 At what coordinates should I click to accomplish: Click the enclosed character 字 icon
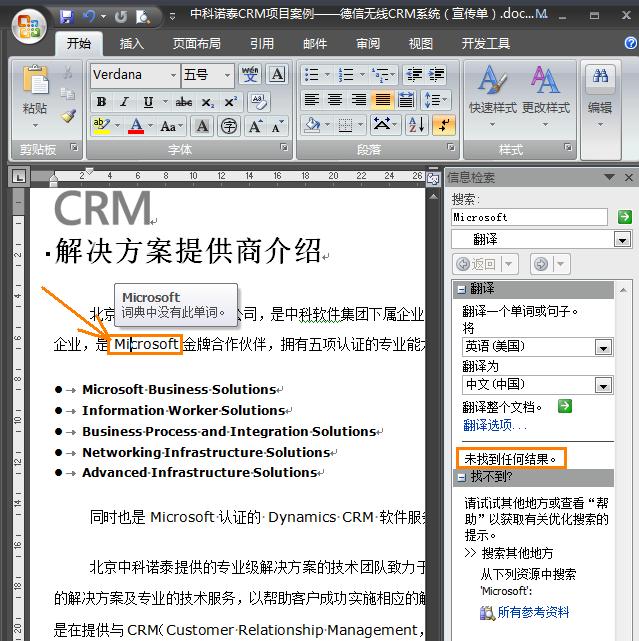tap(229, 126)
